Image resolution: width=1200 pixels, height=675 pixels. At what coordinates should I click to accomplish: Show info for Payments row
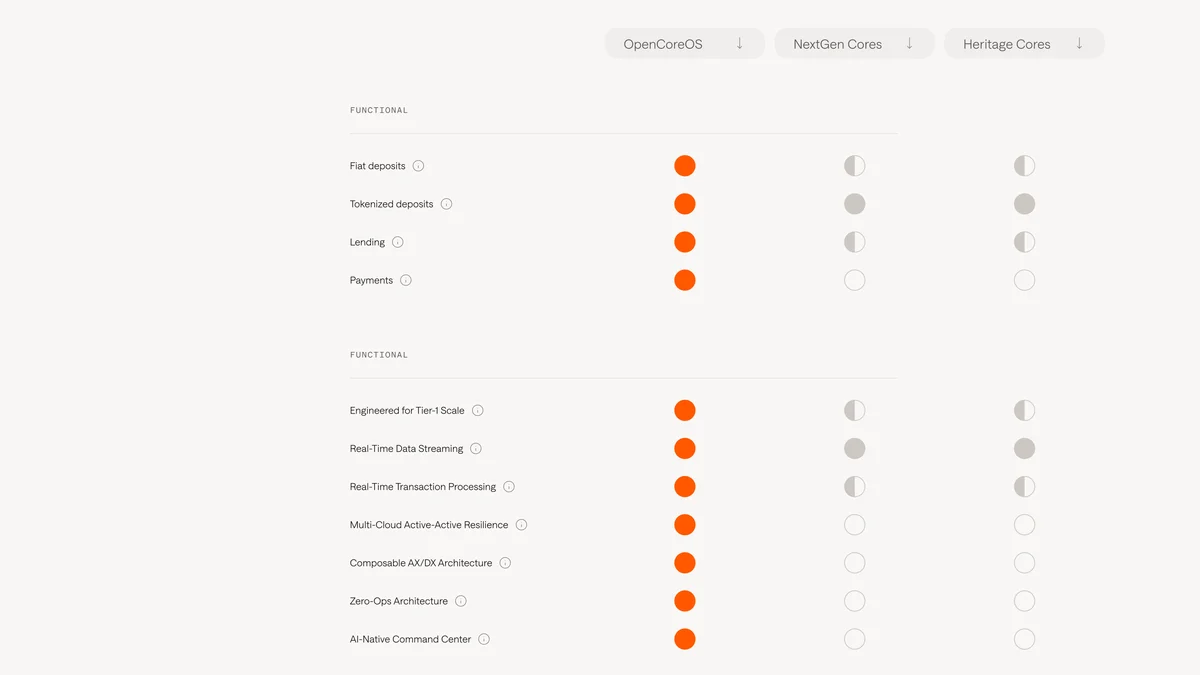(x=406, y=280)
